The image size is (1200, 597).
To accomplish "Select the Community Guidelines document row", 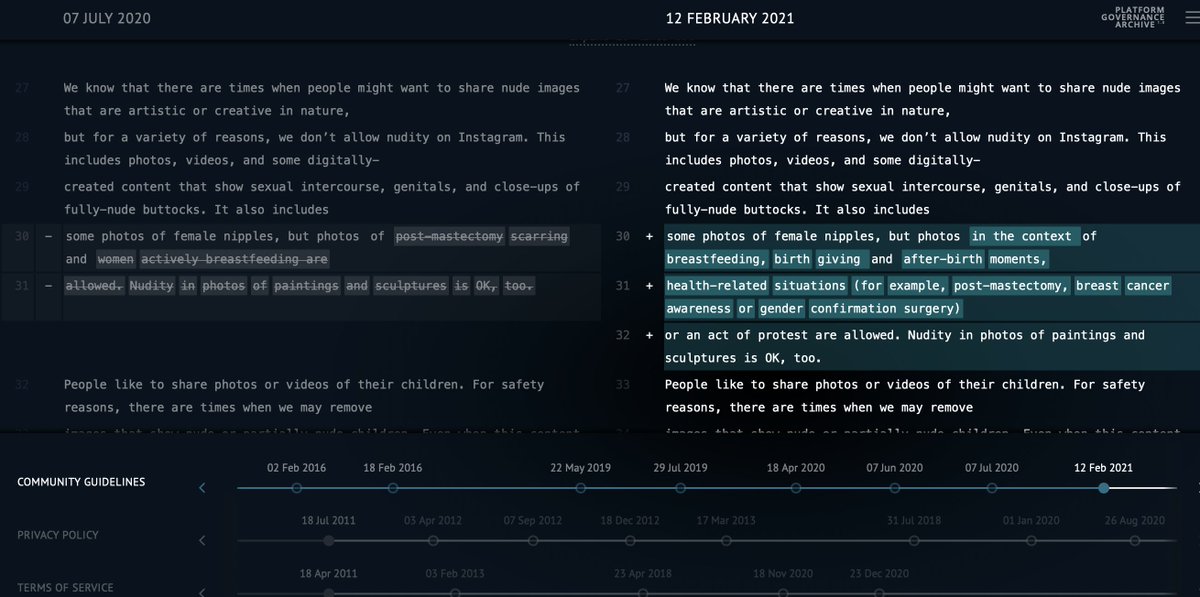I will tap(81, 482).
